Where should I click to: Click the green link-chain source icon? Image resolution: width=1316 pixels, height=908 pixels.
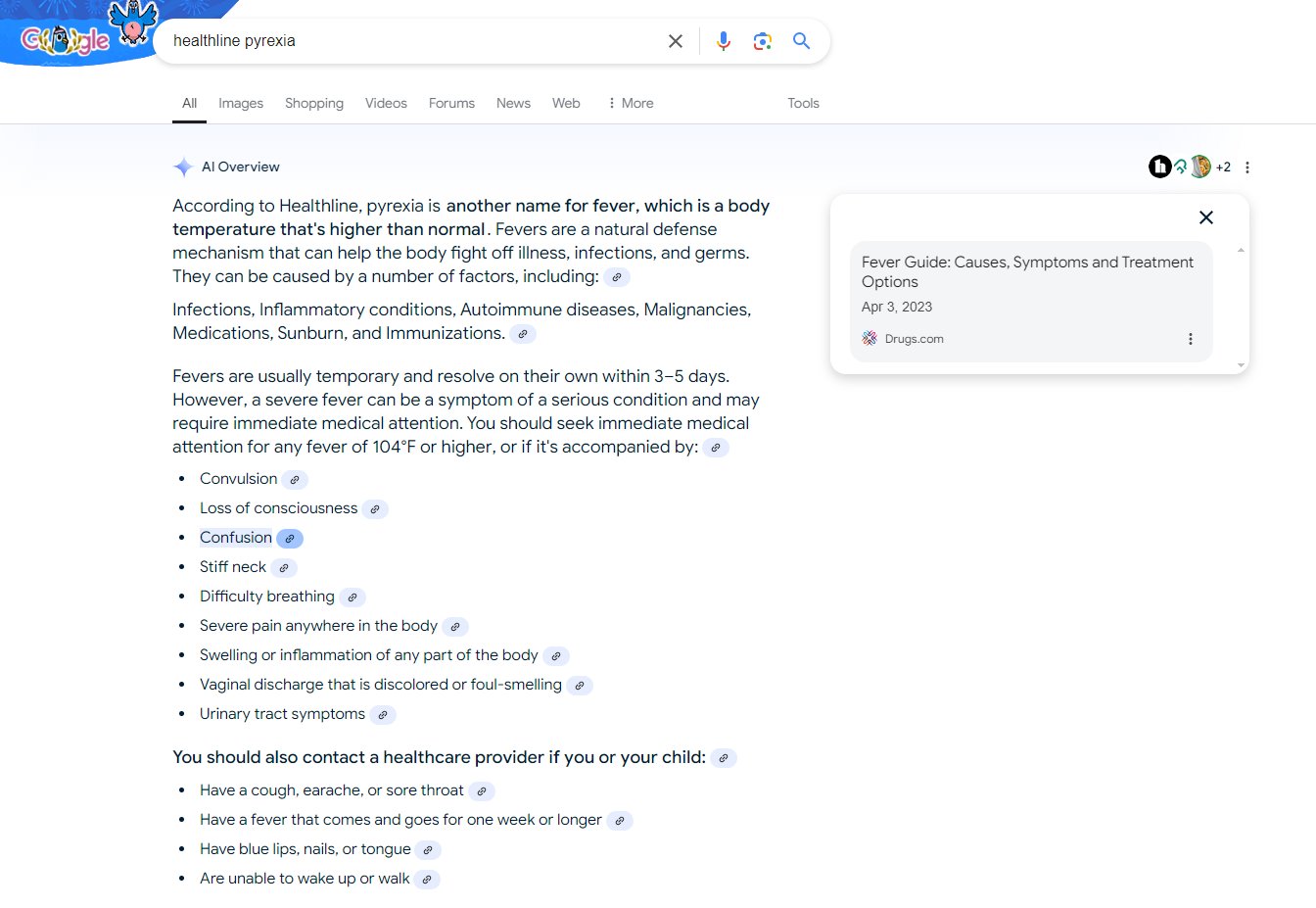[x=1180, y=167]
